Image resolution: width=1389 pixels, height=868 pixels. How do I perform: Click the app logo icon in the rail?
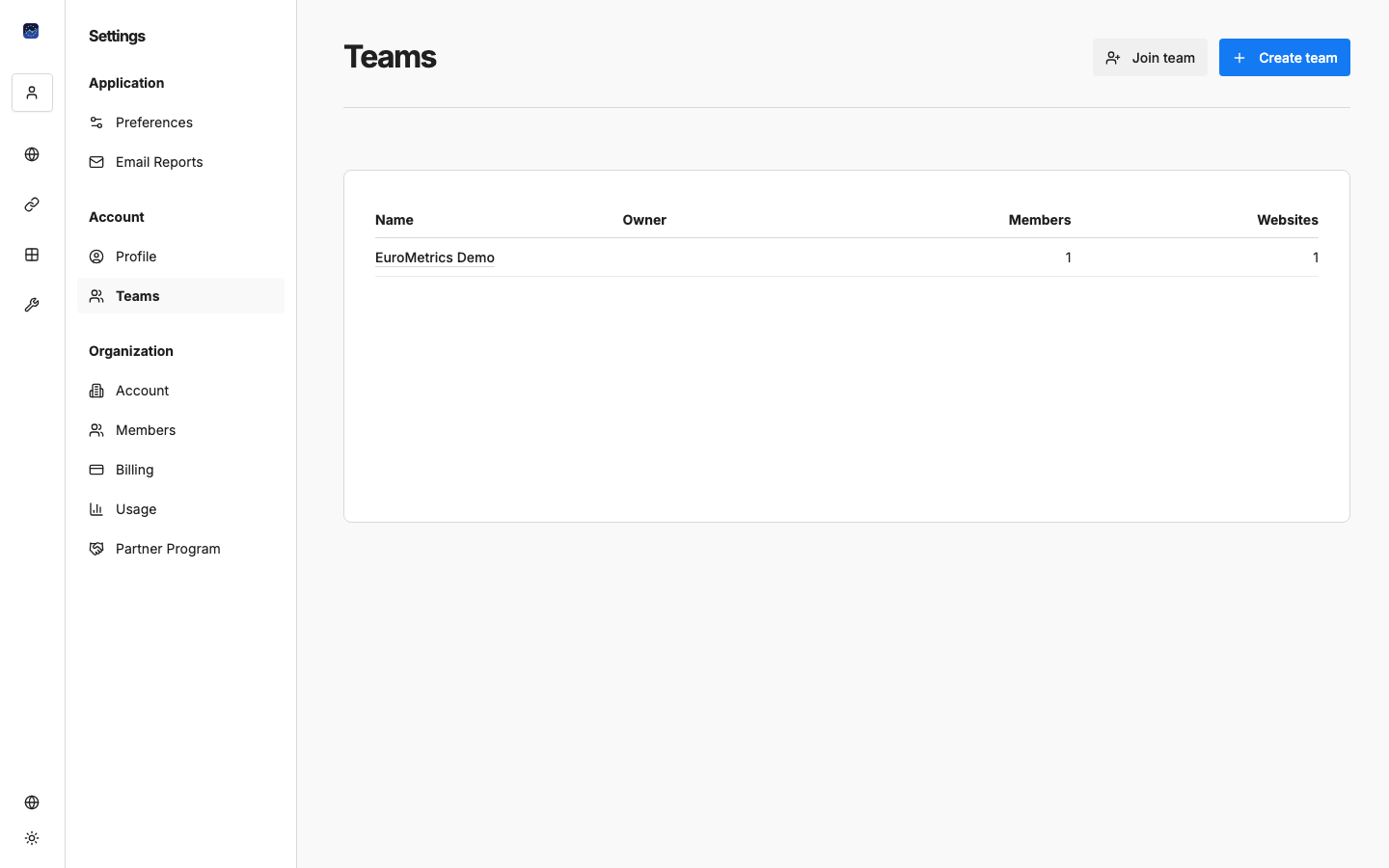point(31,31)
